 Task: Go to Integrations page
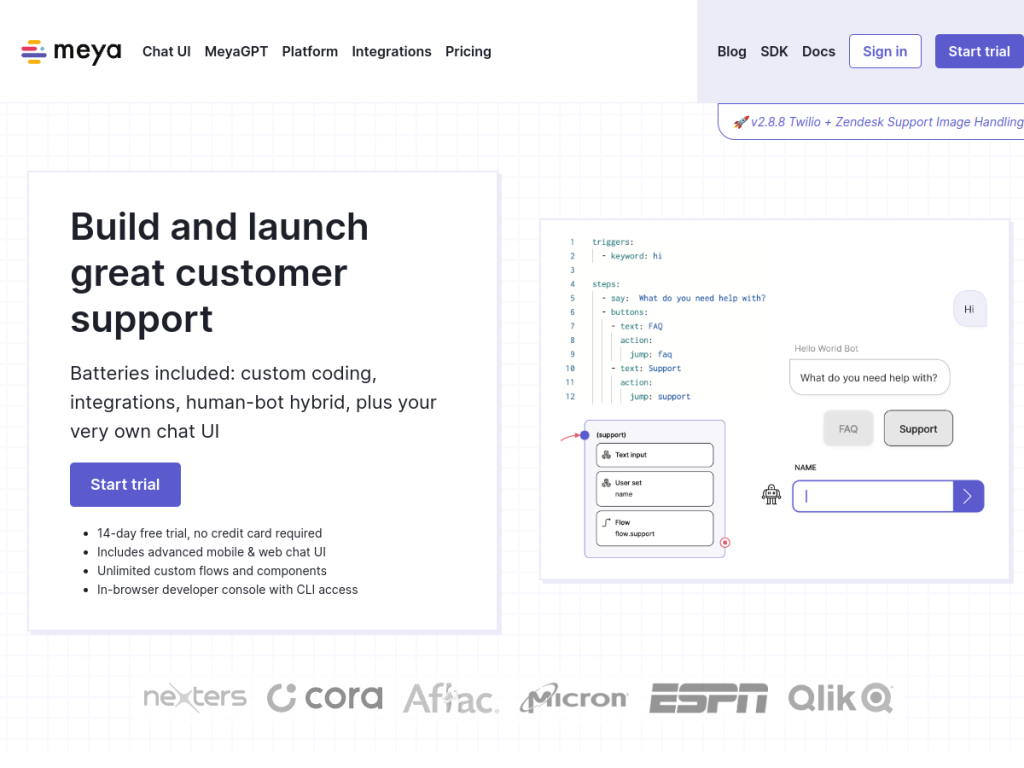[391, 52]
